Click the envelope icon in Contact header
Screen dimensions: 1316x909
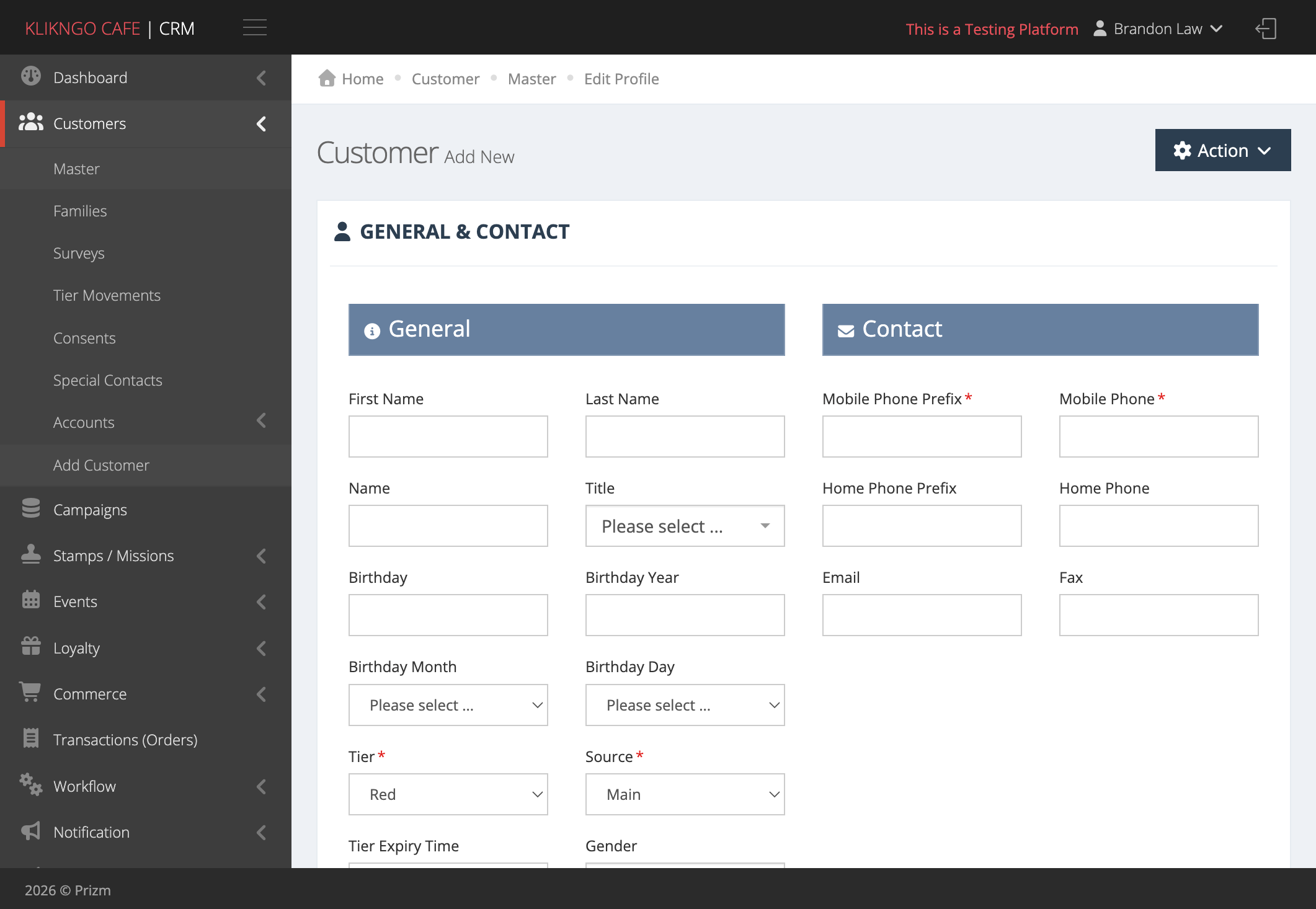point(846,331)
